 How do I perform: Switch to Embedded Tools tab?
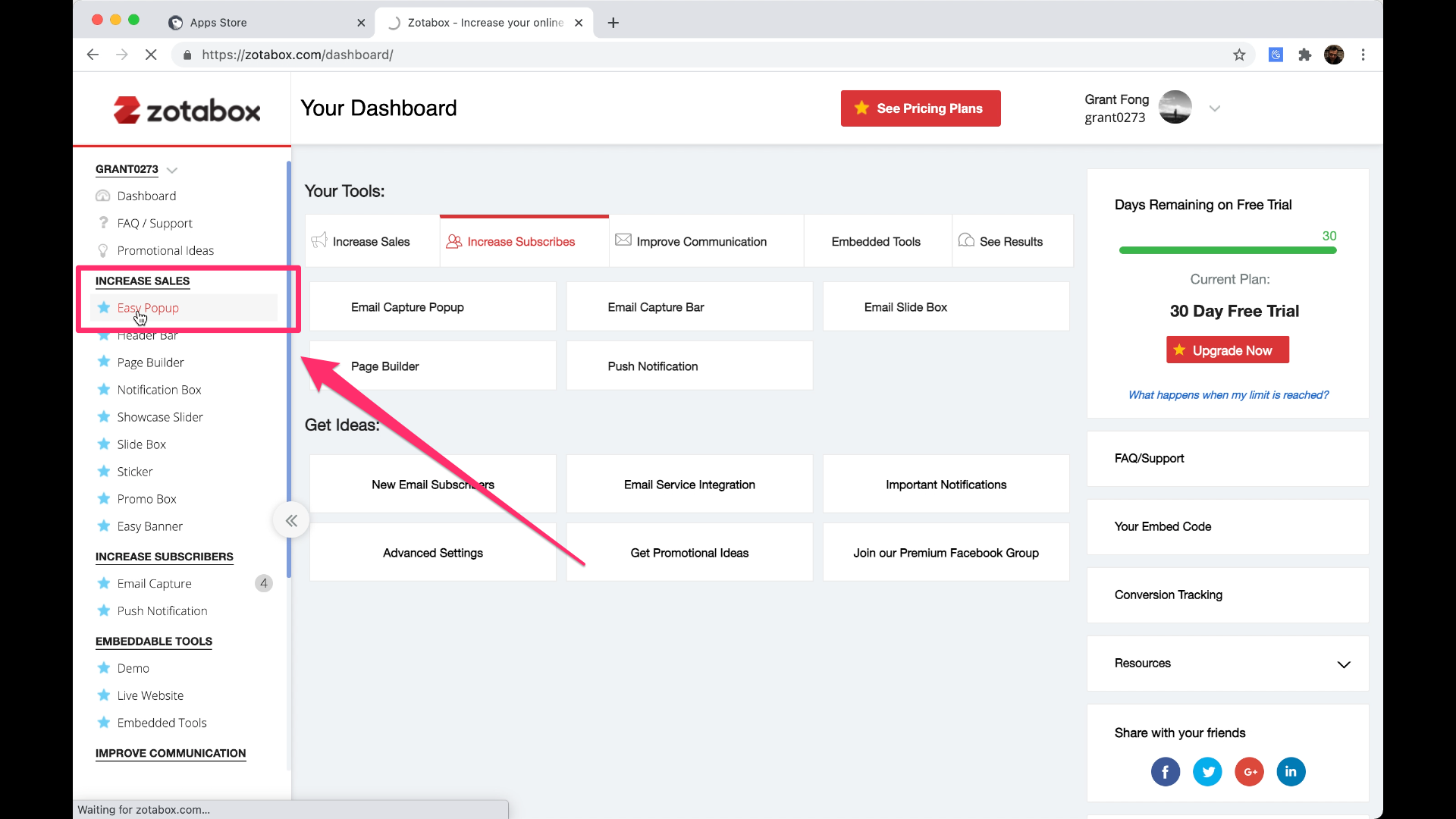(877, 241)
